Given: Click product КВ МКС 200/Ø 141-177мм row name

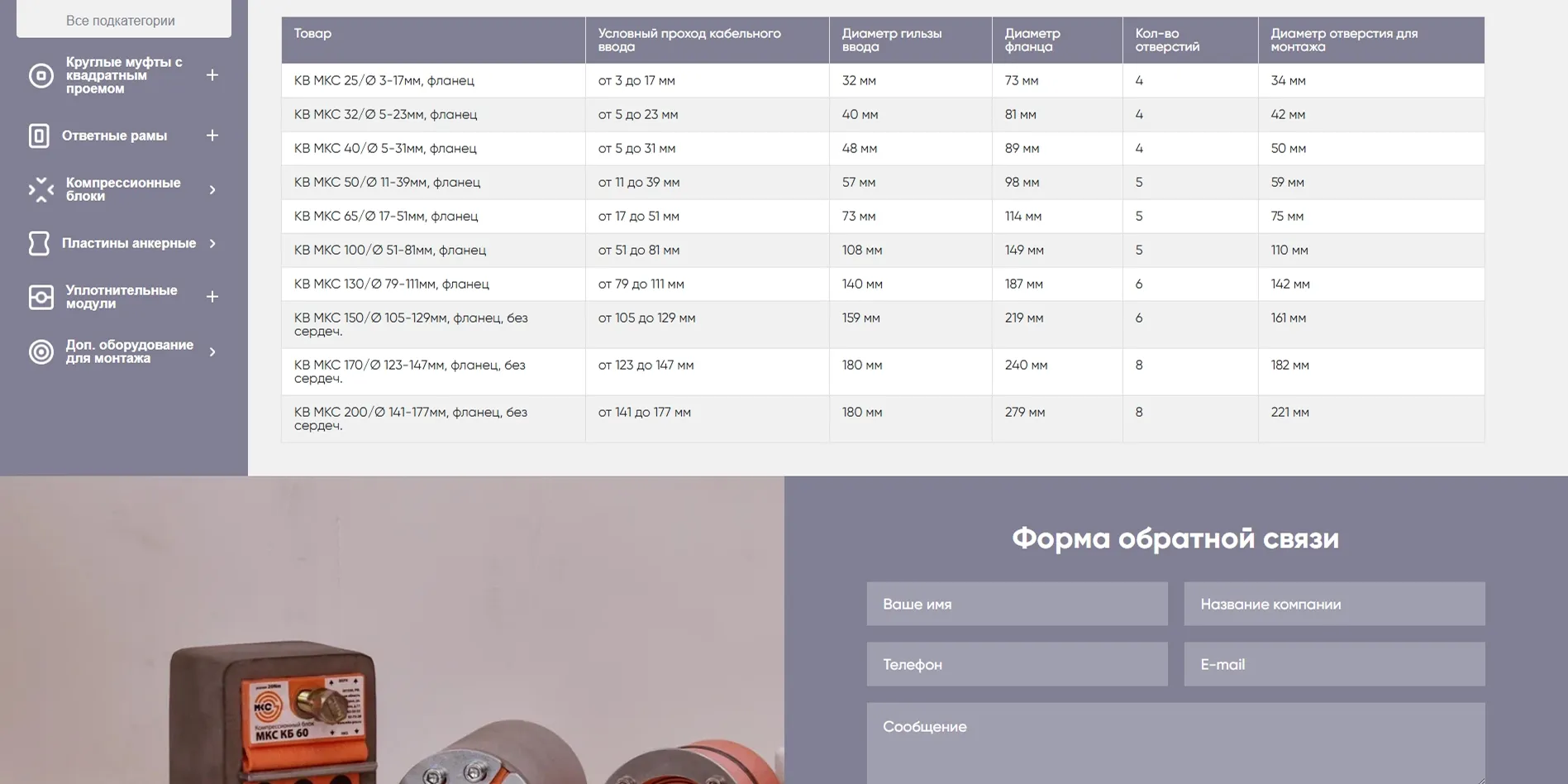Looking at the screenshot, I should 411,418.
